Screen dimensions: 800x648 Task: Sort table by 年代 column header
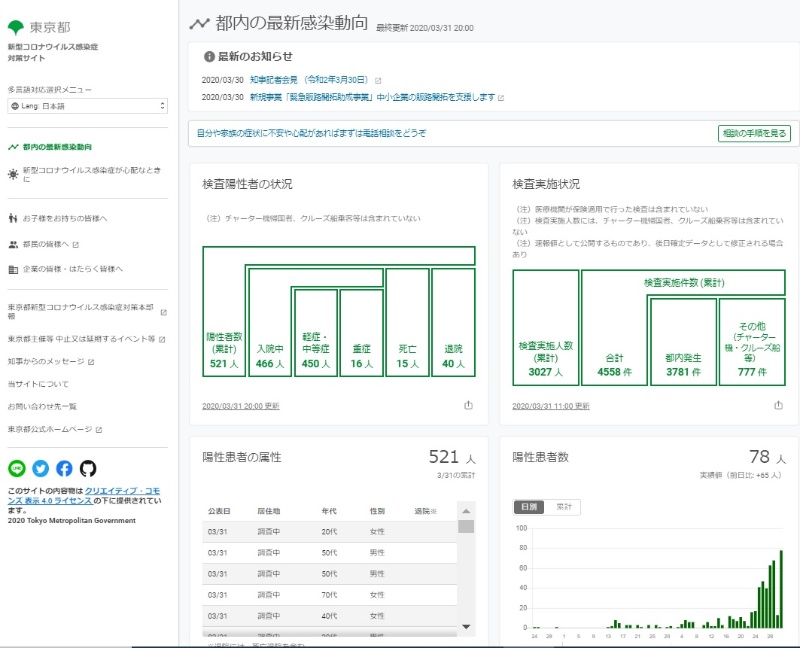click(329, 511)
